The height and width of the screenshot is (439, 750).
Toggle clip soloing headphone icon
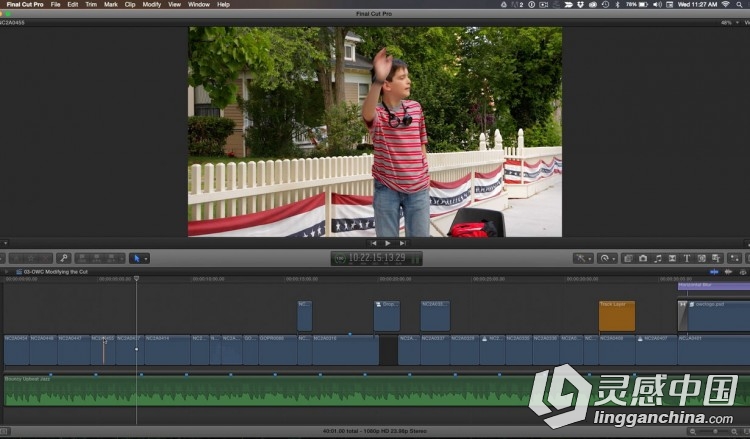point(743,272)
